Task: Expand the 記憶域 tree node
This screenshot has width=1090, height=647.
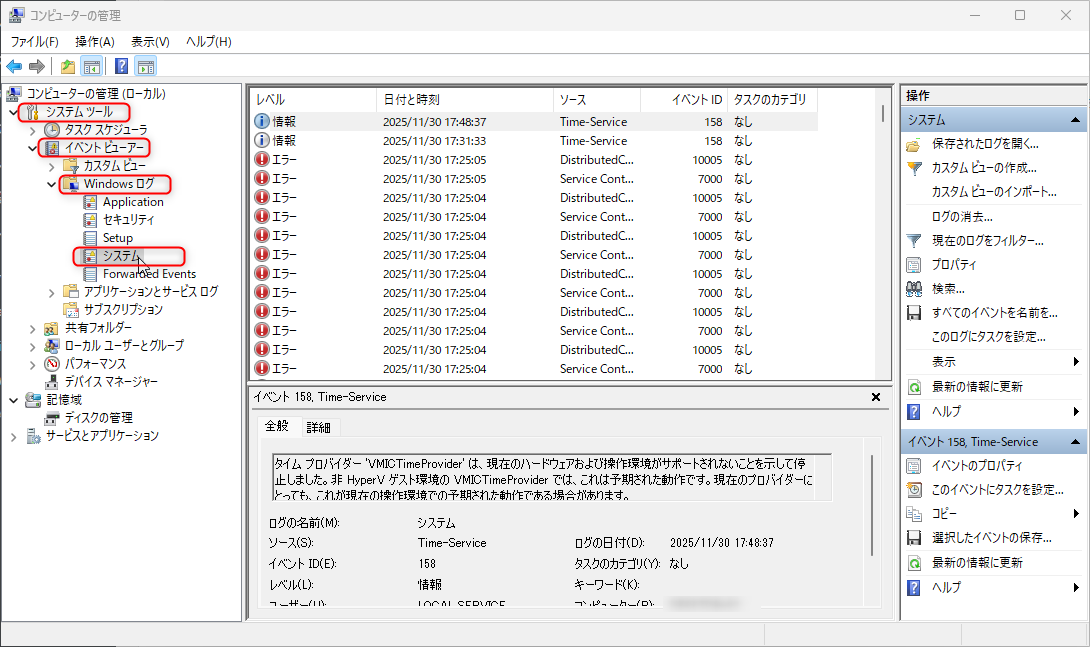Action: point(13,398)
